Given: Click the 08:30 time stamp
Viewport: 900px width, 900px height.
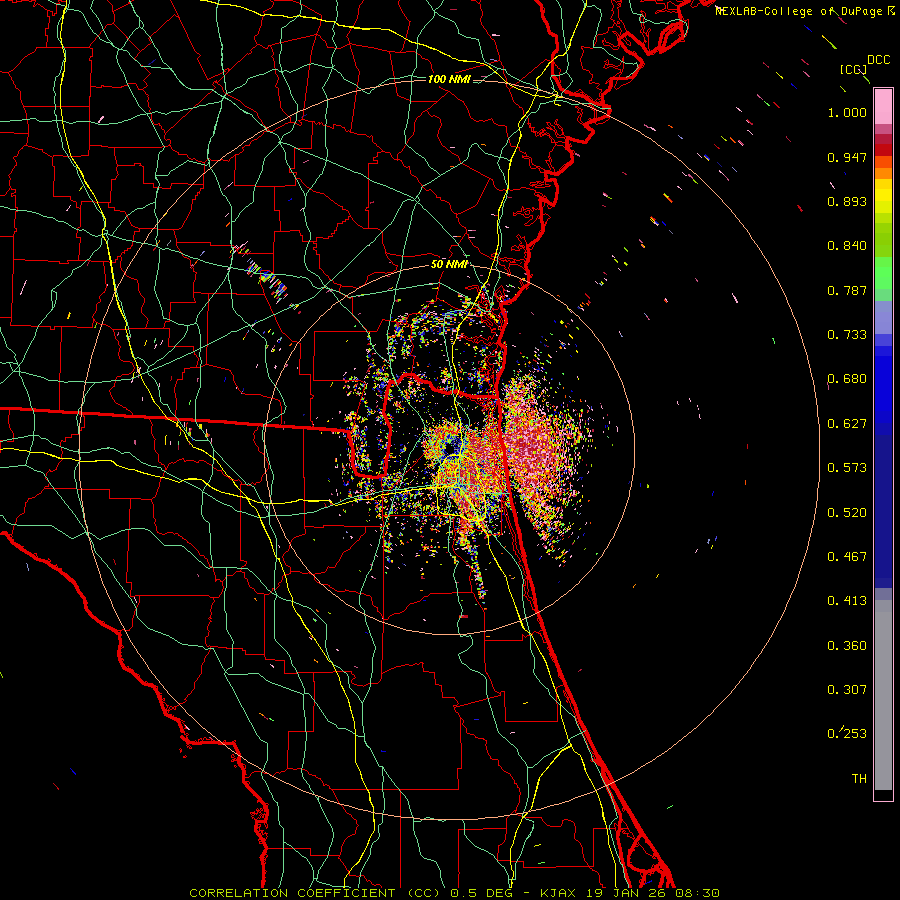Looking at the screenshot, I should click(697, 893).
